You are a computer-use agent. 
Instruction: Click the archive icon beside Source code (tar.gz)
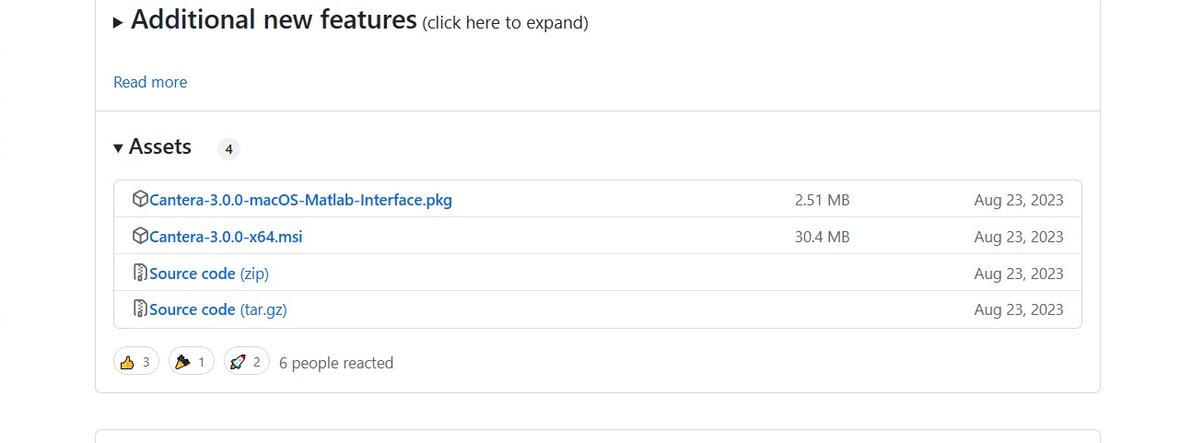click(140, 309)
